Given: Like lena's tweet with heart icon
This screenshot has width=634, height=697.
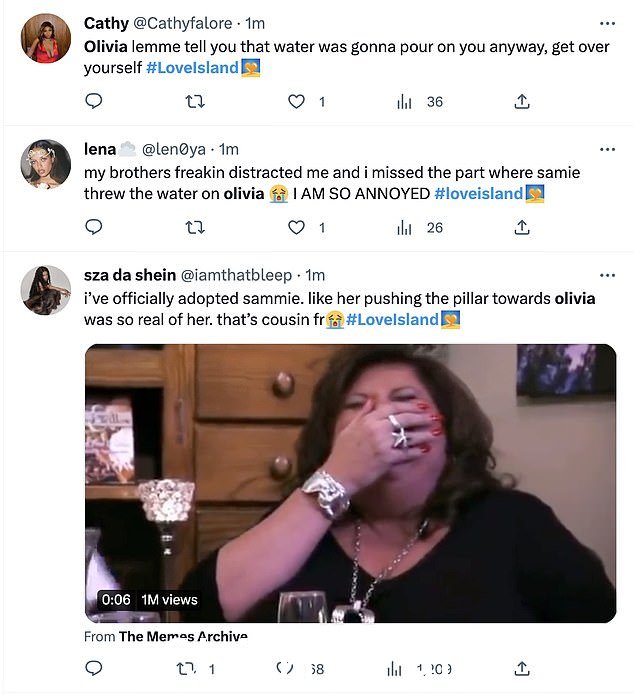Looking at the screenshot, I should click(297, 228).
